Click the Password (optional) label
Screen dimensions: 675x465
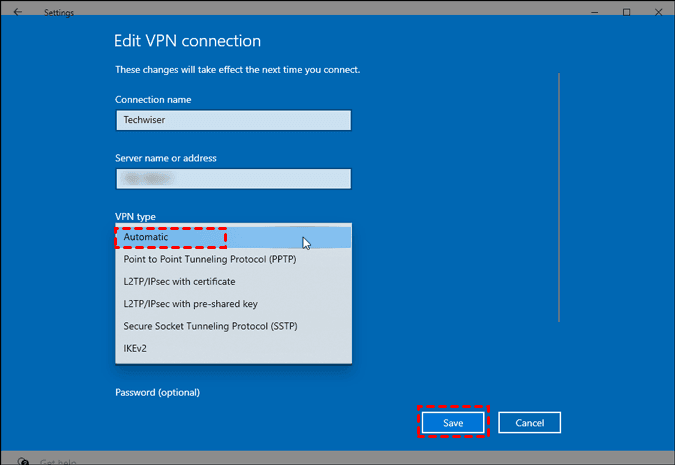tap(158, 393)
